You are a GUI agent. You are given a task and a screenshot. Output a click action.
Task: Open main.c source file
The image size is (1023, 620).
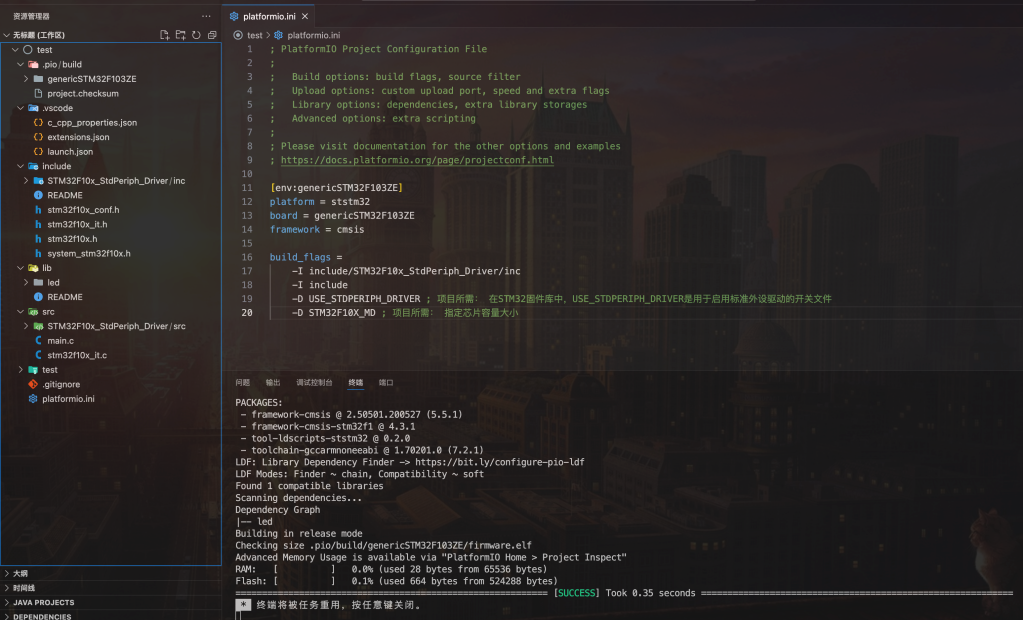pos(60,341)
